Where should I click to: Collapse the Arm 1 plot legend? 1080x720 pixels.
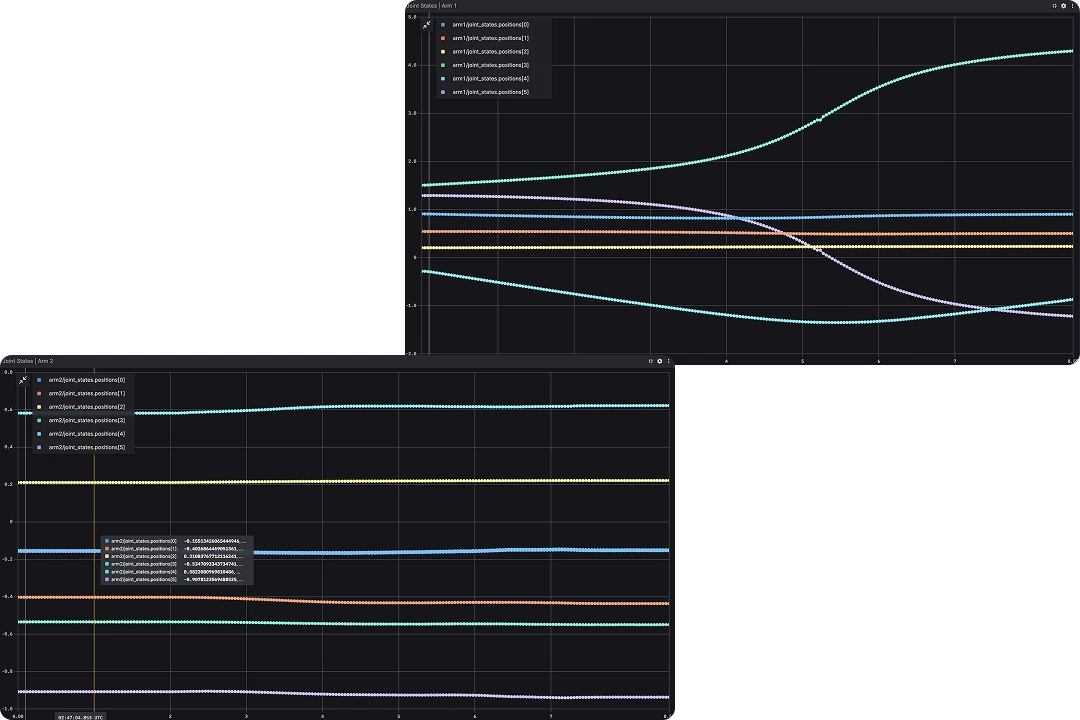click(x=426, y=24)
